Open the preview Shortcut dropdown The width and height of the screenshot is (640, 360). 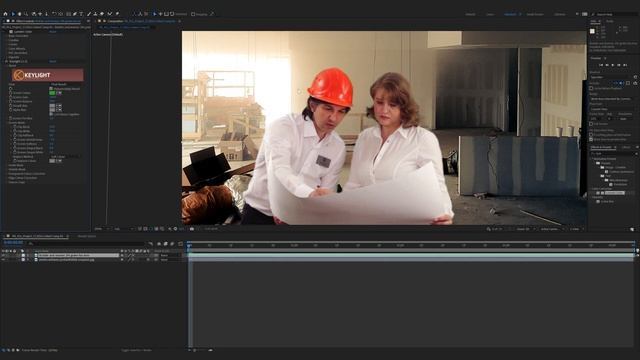coord(611,77)
